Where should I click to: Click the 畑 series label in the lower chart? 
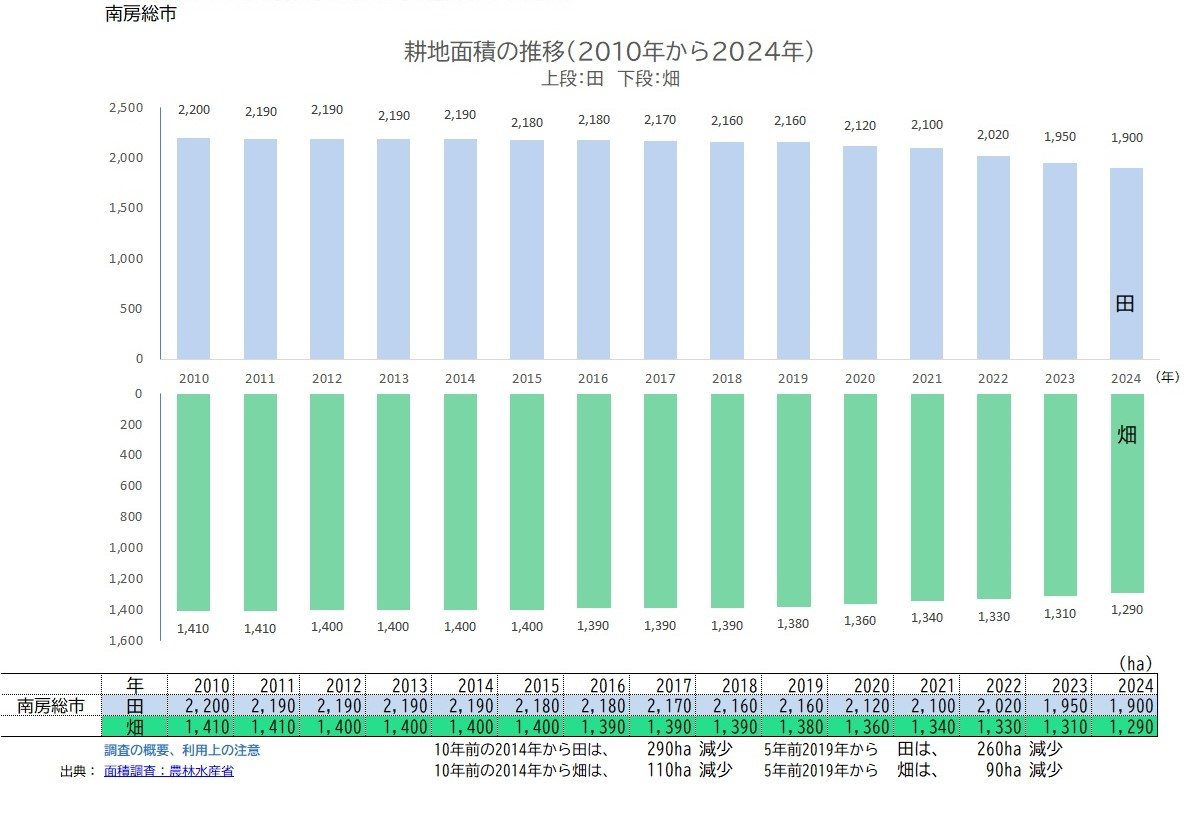pos(1126,436)
